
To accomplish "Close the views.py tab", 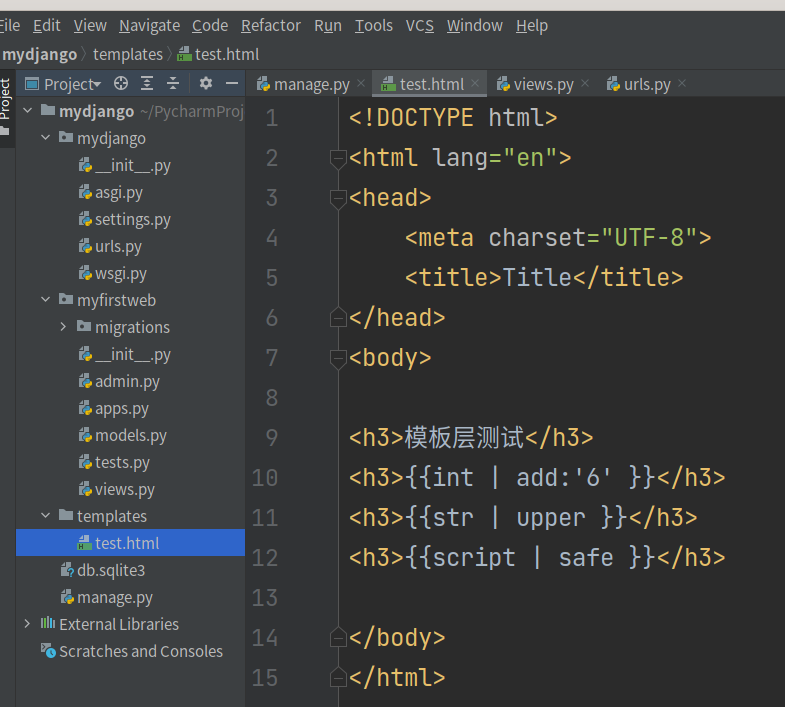I will click(585, 84).
